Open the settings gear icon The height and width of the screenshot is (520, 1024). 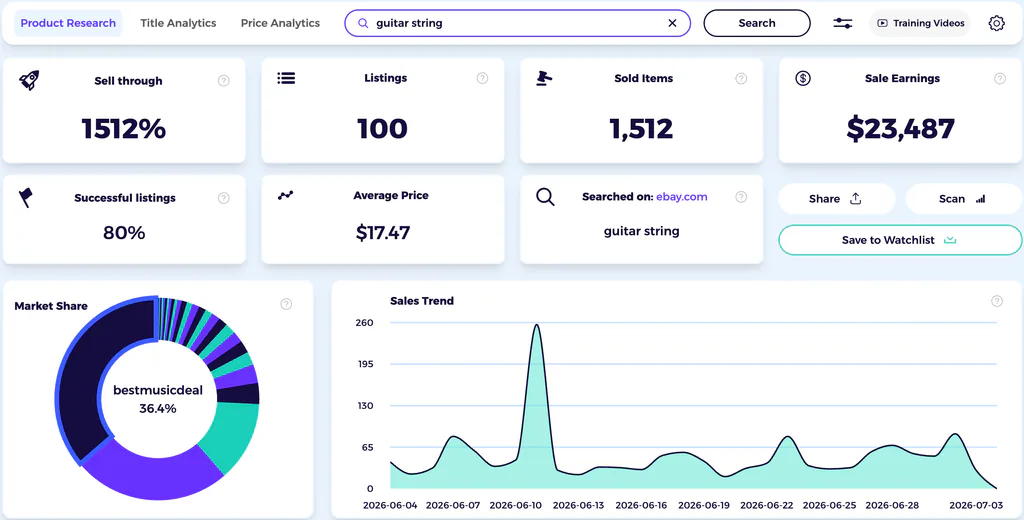(x=996, y=23)
